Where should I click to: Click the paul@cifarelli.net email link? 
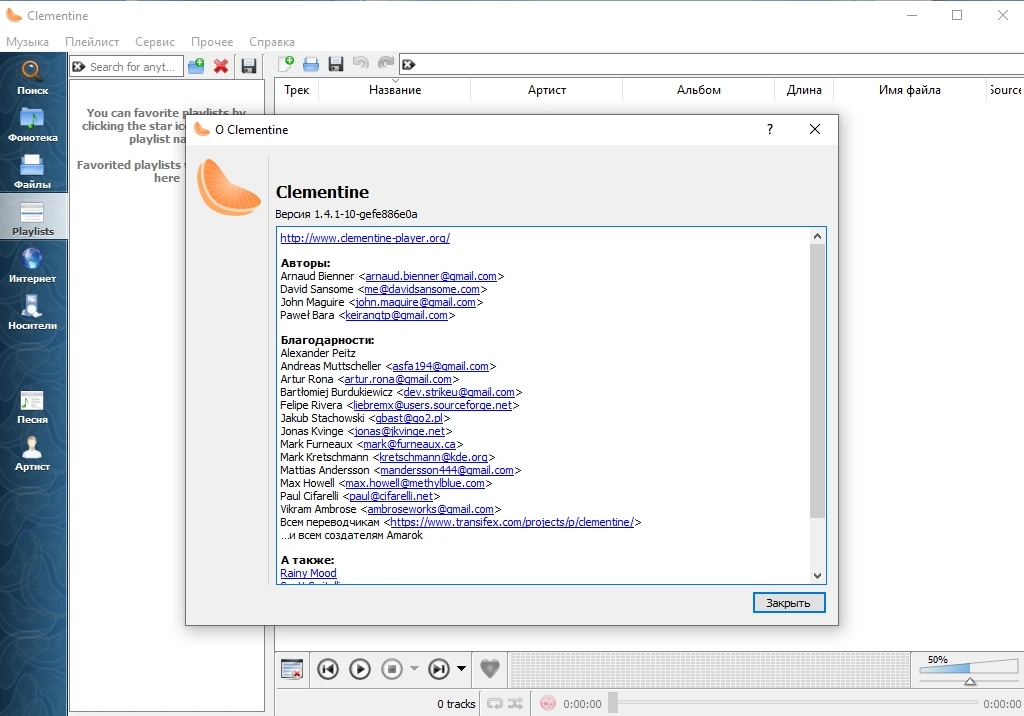391,496
